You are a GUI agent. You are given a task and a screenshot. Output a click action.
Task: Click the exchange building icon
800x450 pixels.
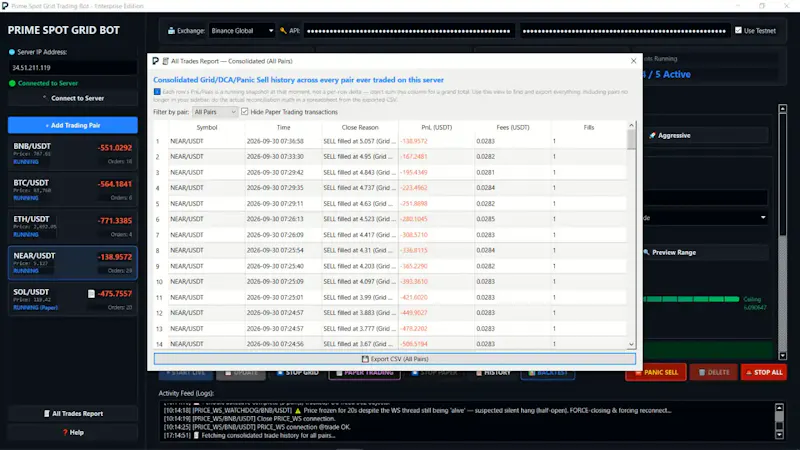click(x=171, y=31)
